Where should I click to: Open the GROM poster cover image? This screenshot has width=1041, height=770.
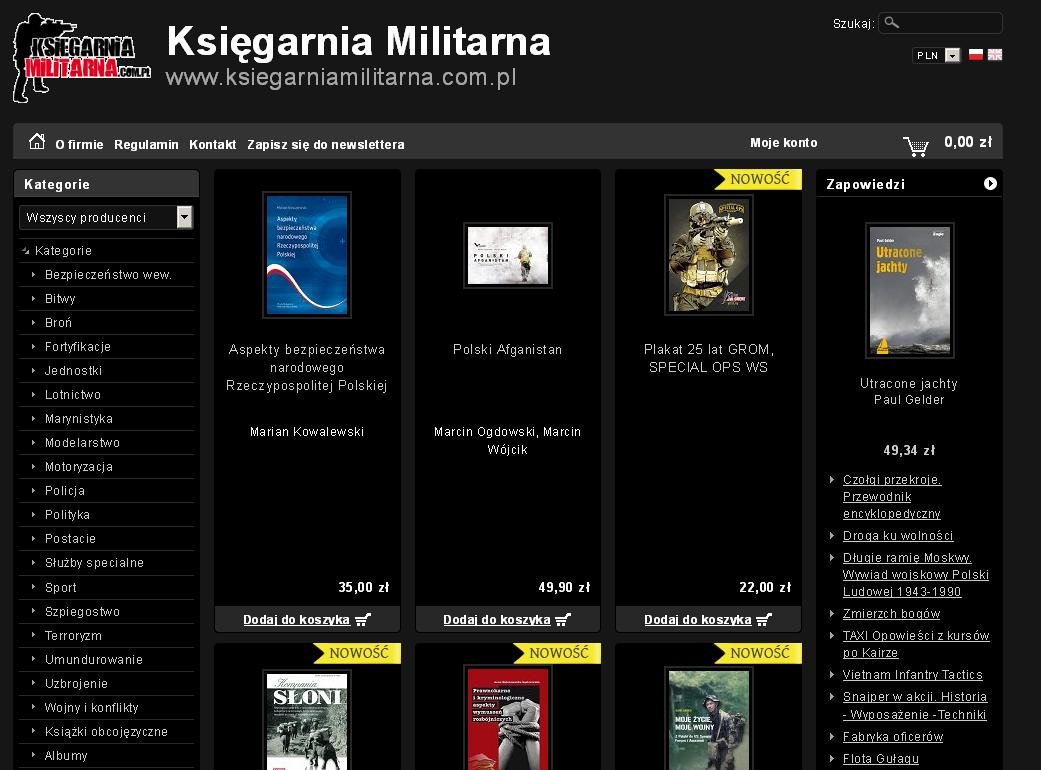point(708,255)
